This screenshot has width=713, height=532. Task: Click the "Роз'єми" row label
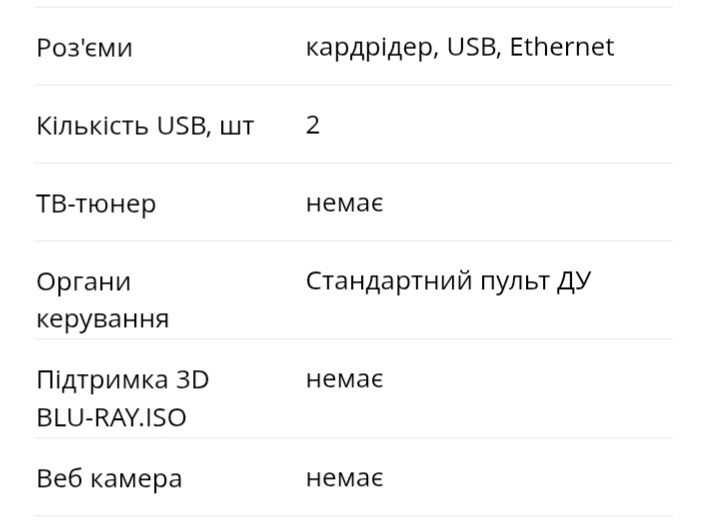84,48
